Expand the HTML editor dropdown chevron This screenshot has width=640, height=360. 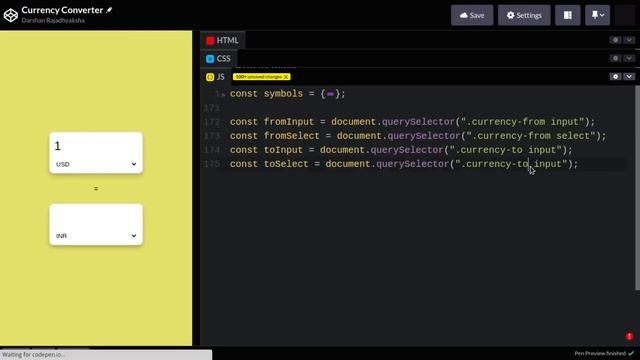coord(629,40)
